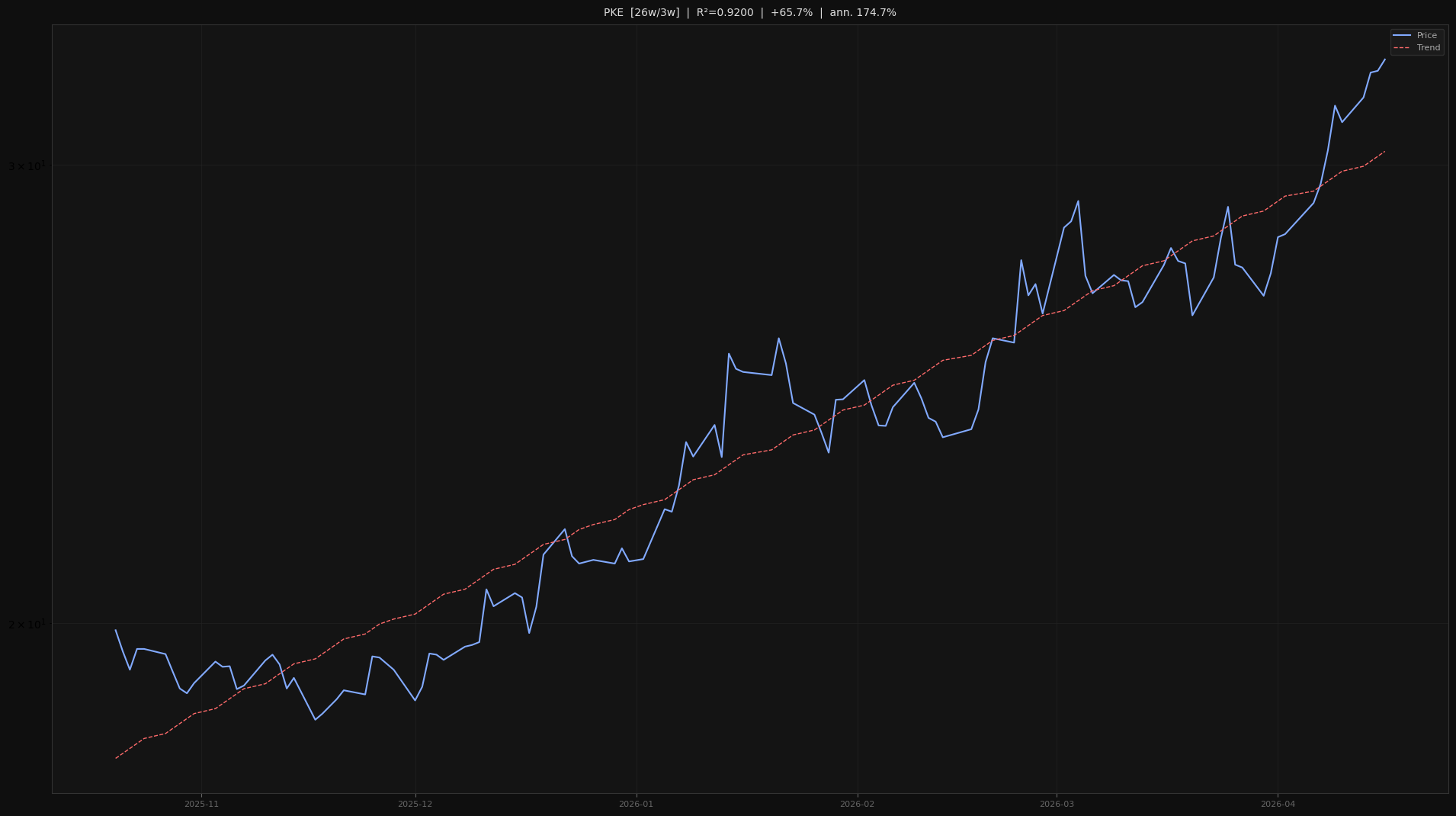The height and width of the screenshot is (816, 1456).
Task: Select the 2025-12 axis label
Action: [415, 803]
